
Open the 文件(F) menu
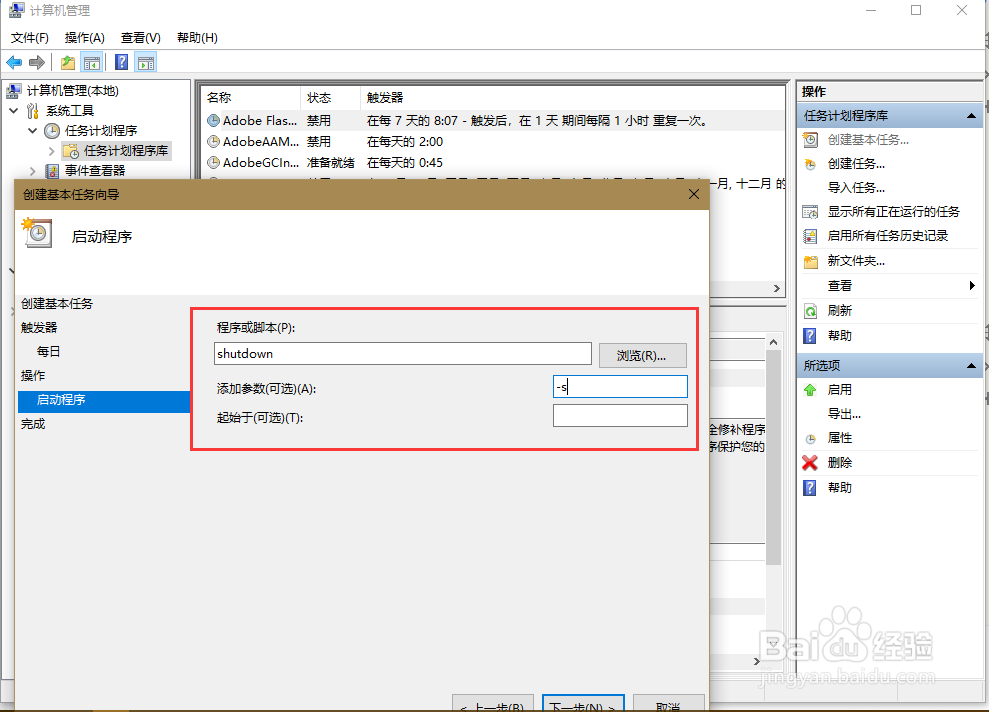coord(29,37)
